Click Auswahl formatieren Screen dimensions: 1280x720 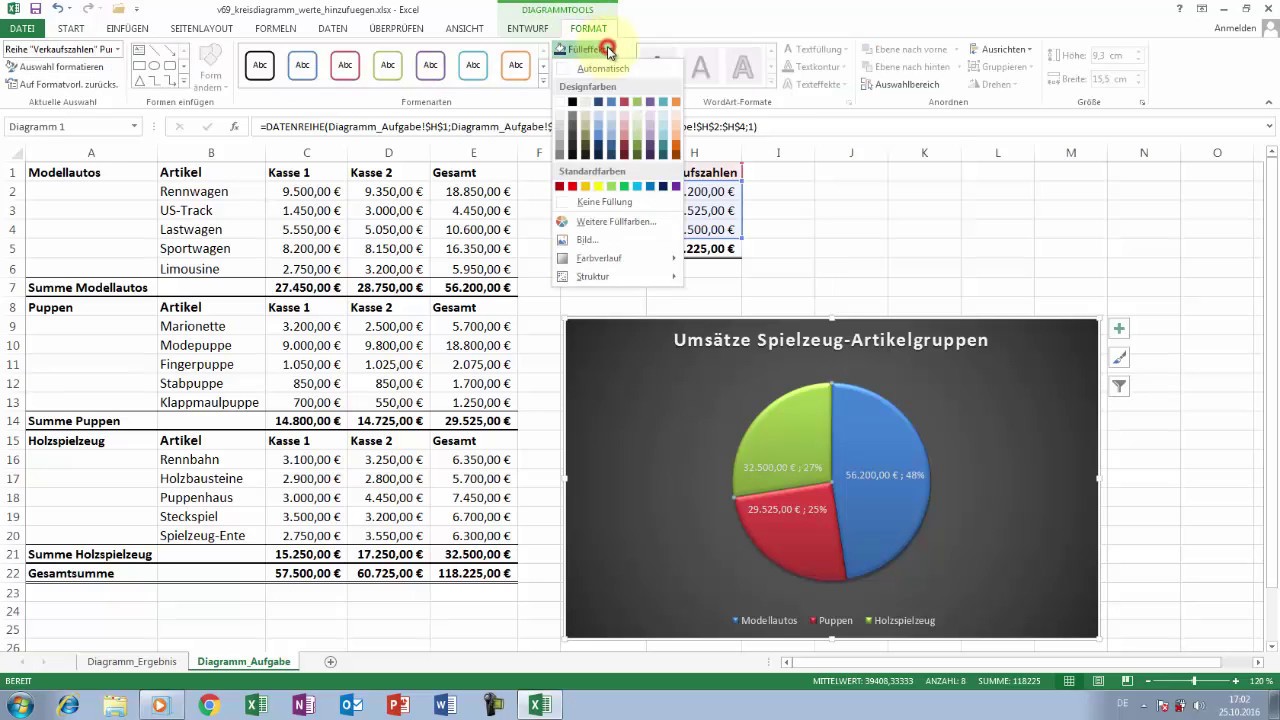tap(55, 66)
